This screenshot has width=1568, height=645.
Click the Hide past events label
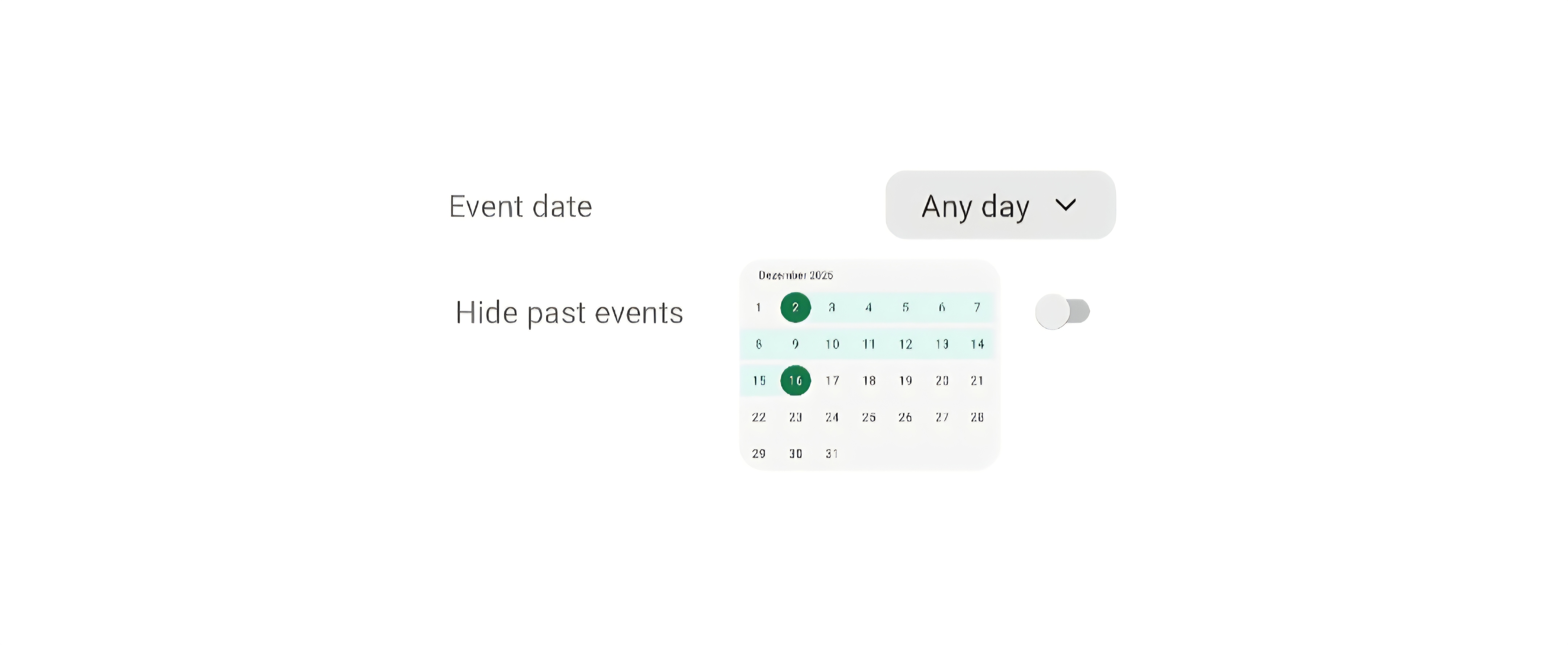(x=569, y=312)
